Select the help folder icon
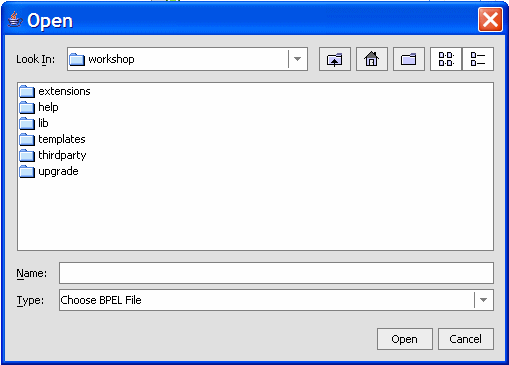 [27, 107]
